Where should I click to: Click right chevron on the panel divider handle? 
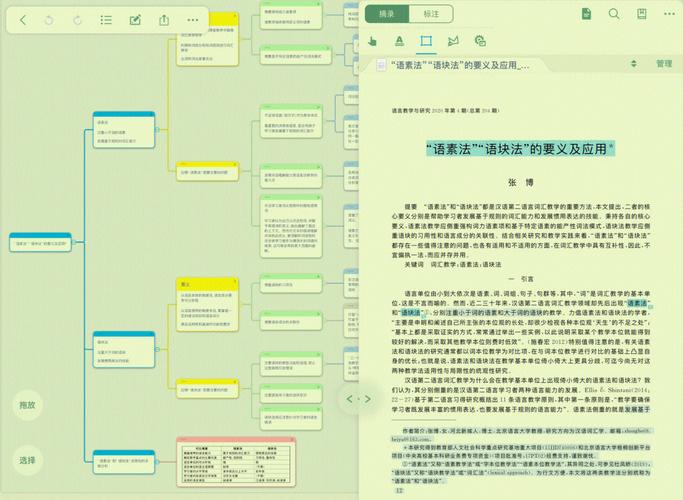368,399
